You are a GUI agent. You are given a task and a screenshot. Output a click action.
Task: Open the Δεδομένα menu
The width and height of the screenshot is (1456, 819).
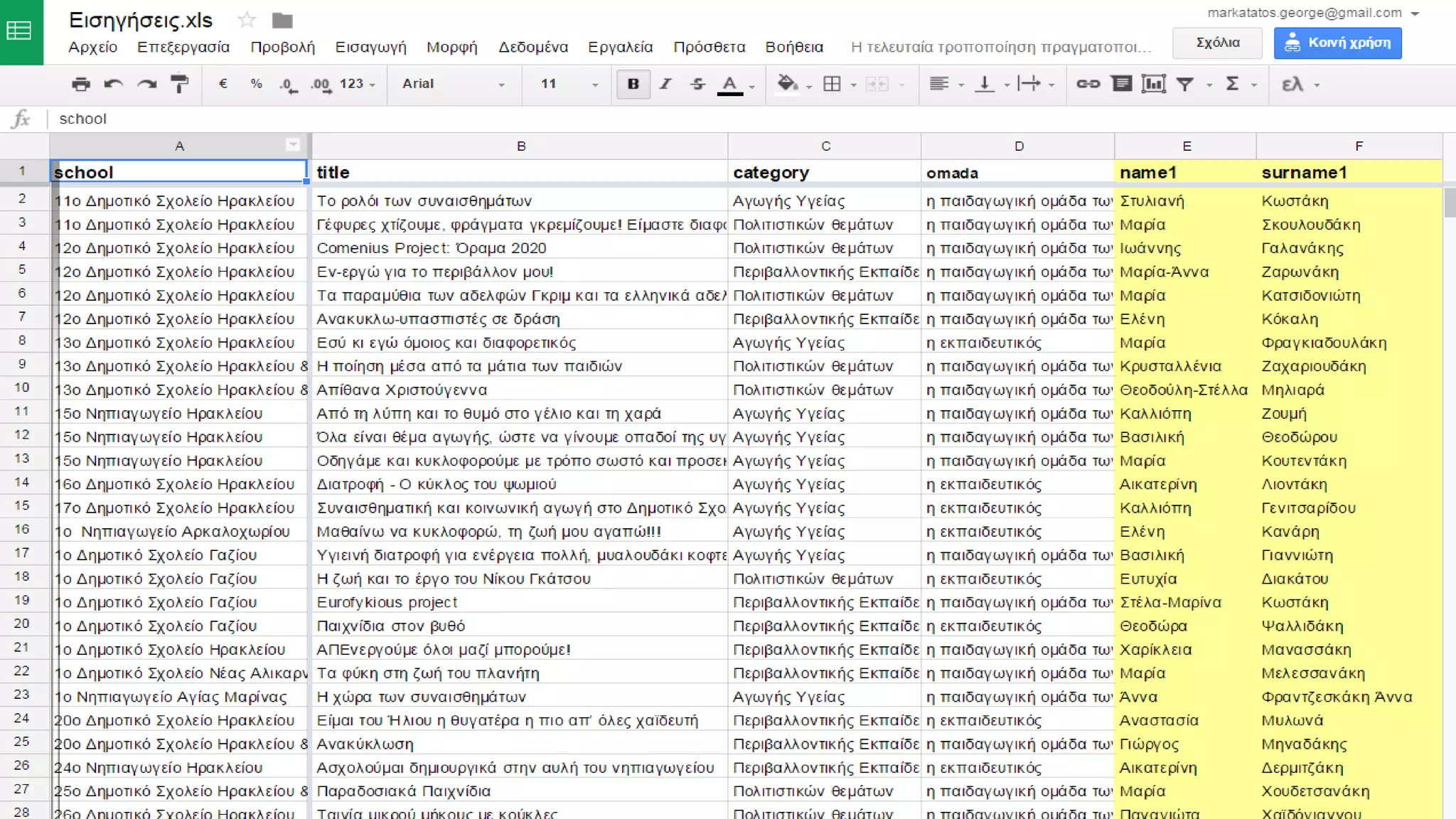tap(532, 47)
